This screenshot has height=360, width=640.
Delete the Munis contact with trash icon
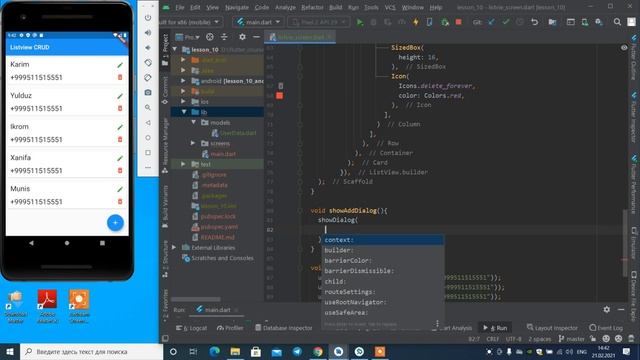pos(120,201)
